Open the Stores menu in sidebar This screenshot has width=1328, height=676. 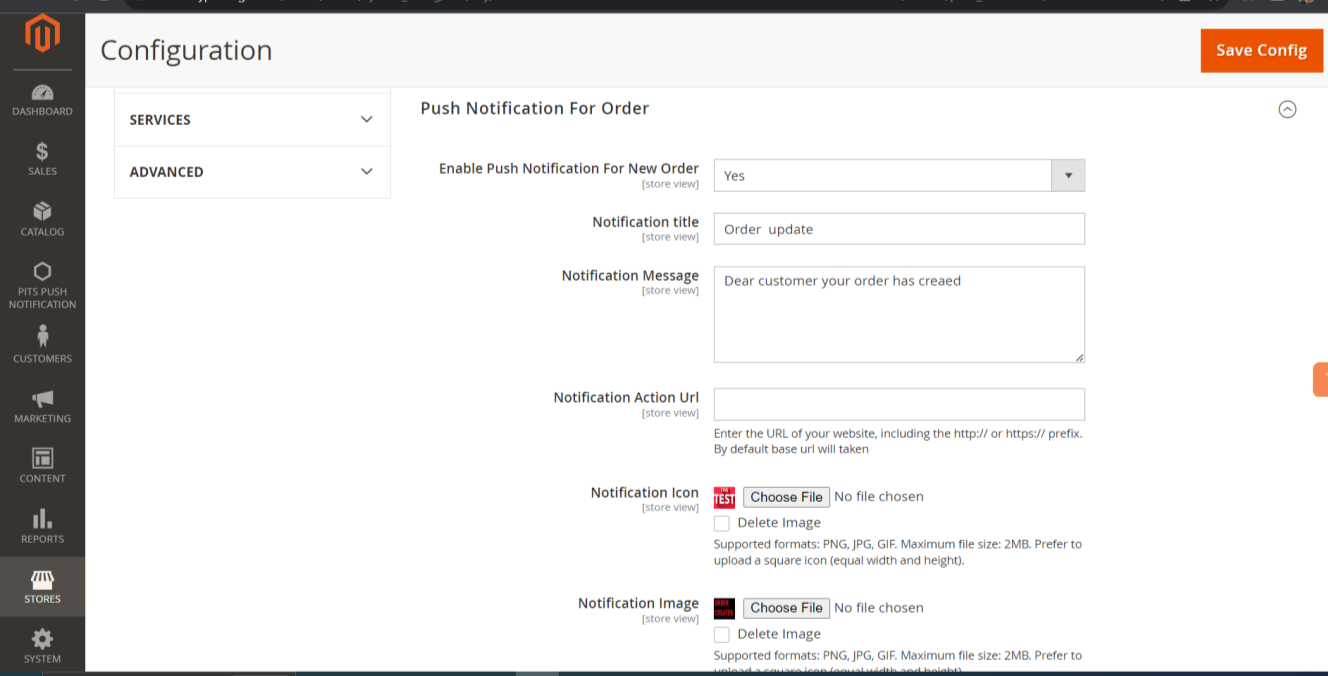42,587
